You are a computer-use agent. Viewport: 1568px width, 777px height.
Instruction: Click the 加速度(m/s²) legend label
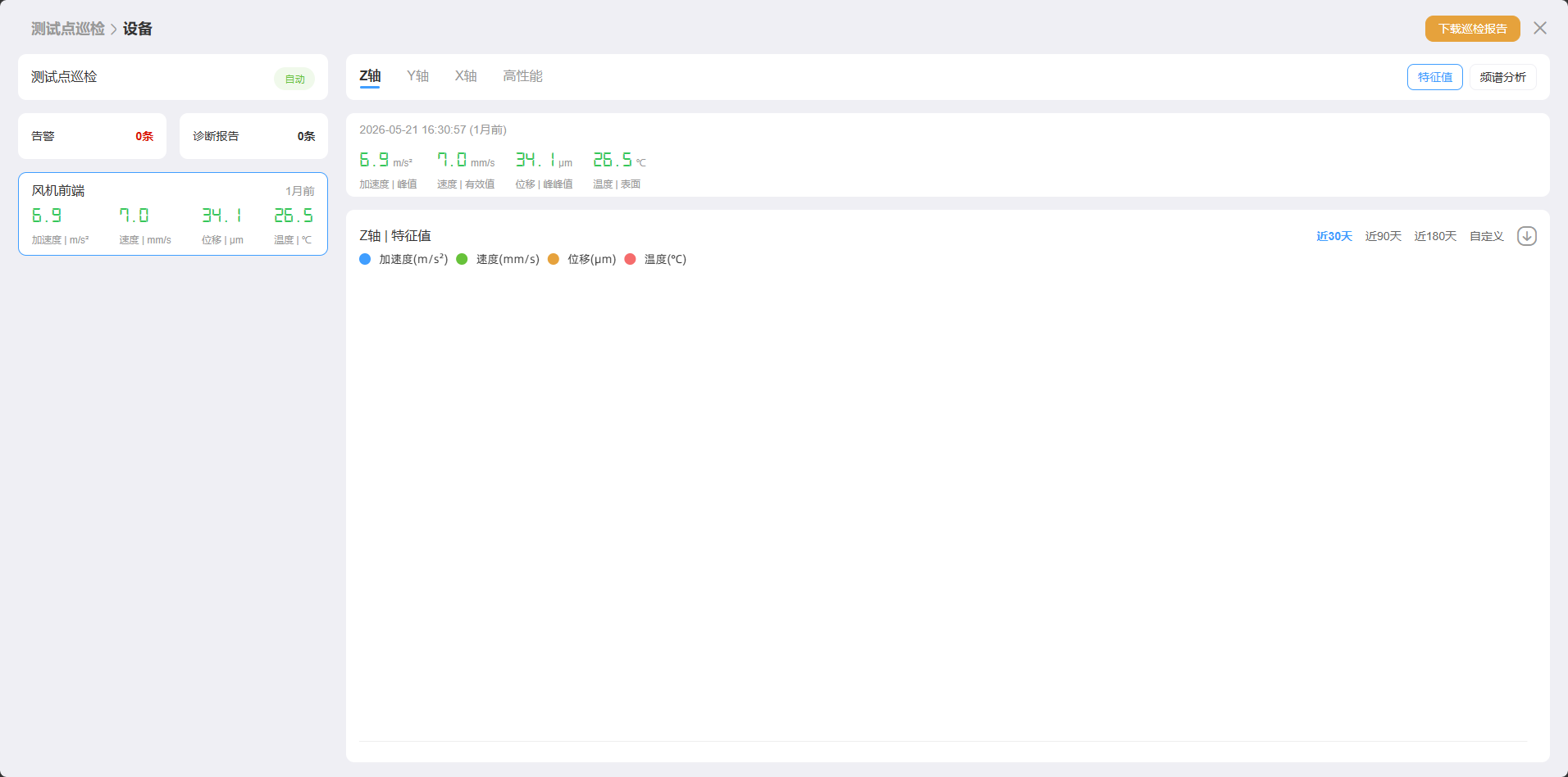[413, 259]
